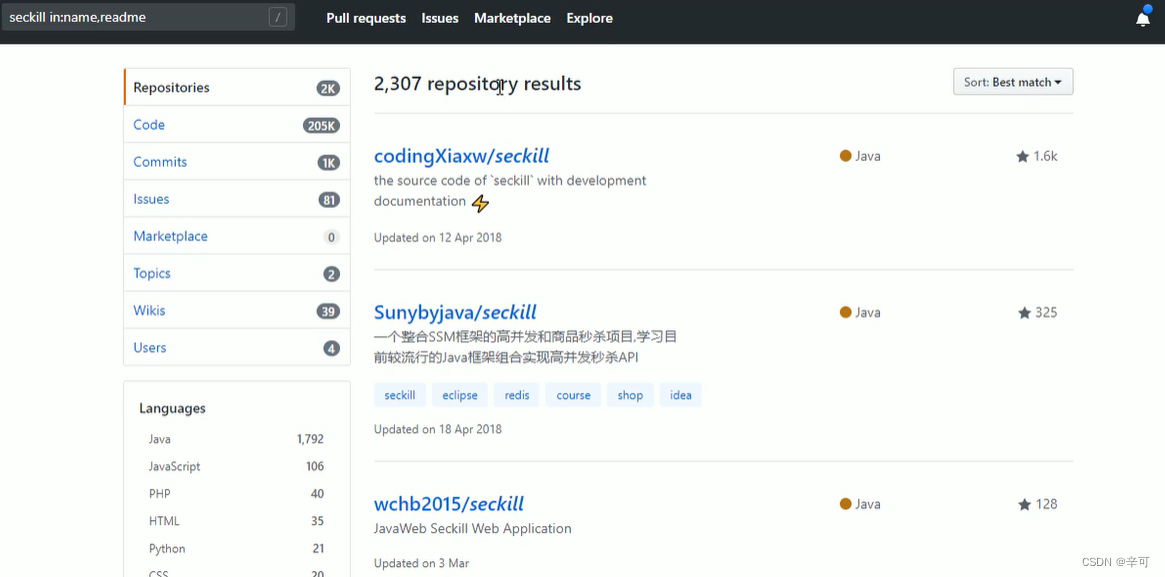This screenshot has width=1165, height=577.
Task: Select the Repositories results filter
Action: point(237,88)
